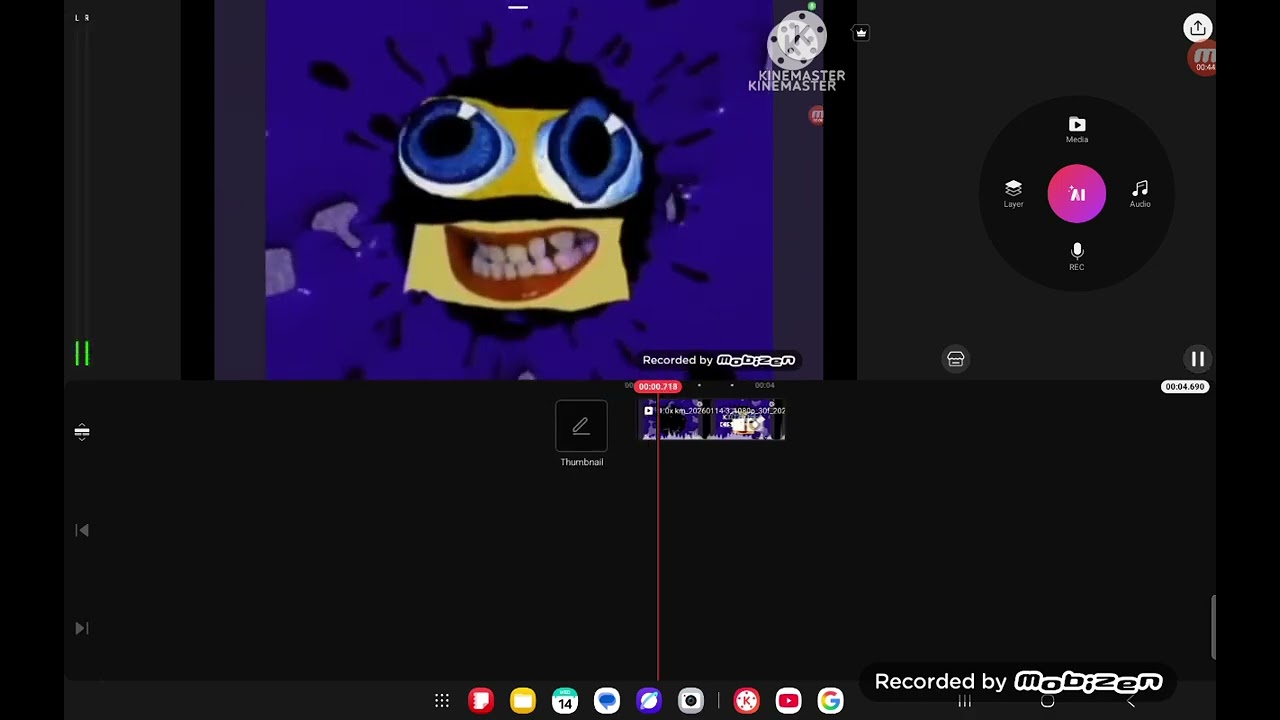Open the pink AI tools button
The width and height of the screenshot is (1280, 720).
point(1077,194)
